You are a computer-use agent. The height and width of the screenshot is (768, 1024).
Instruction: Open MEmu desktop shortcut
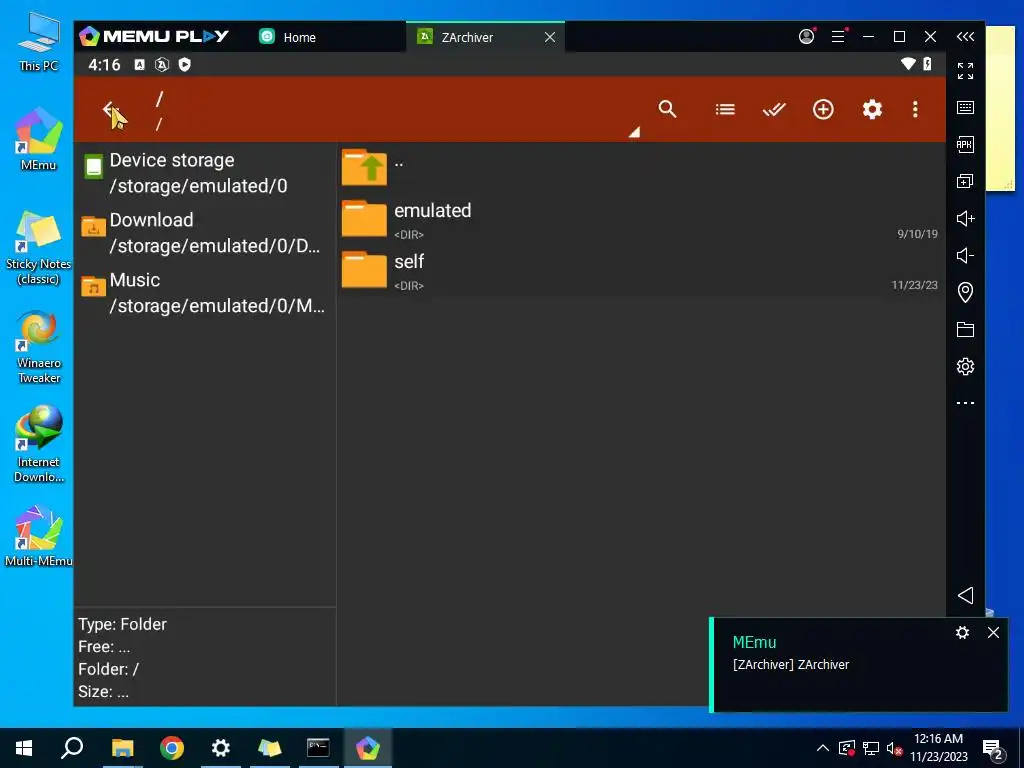click(x=38, y=140)
